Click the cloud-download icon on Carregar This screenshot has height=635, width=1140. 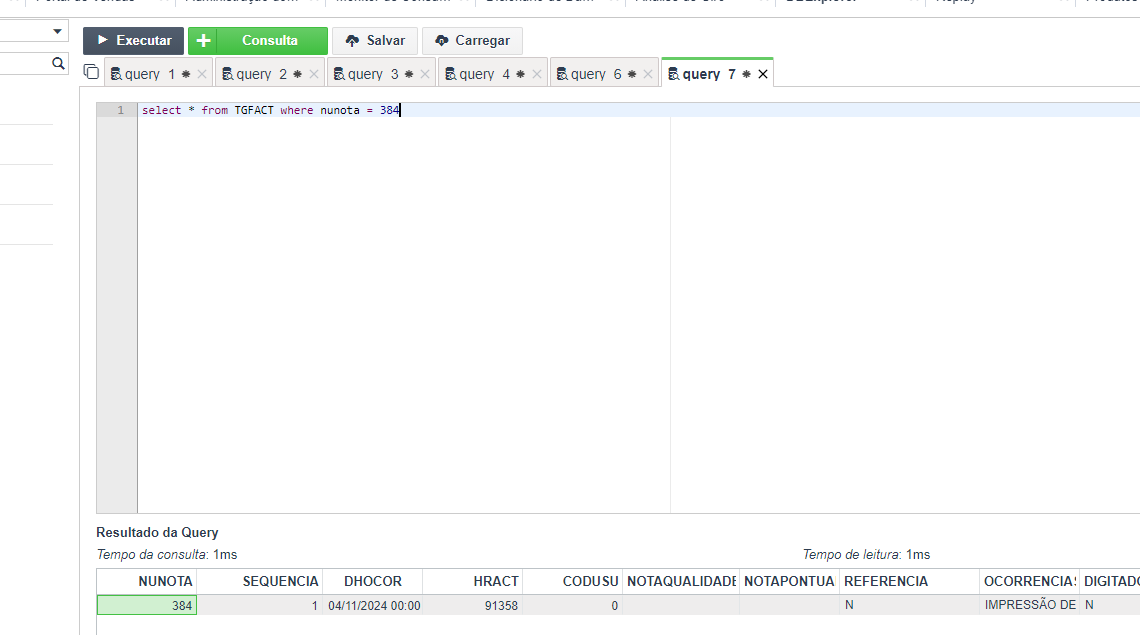[x=441, y=41]
